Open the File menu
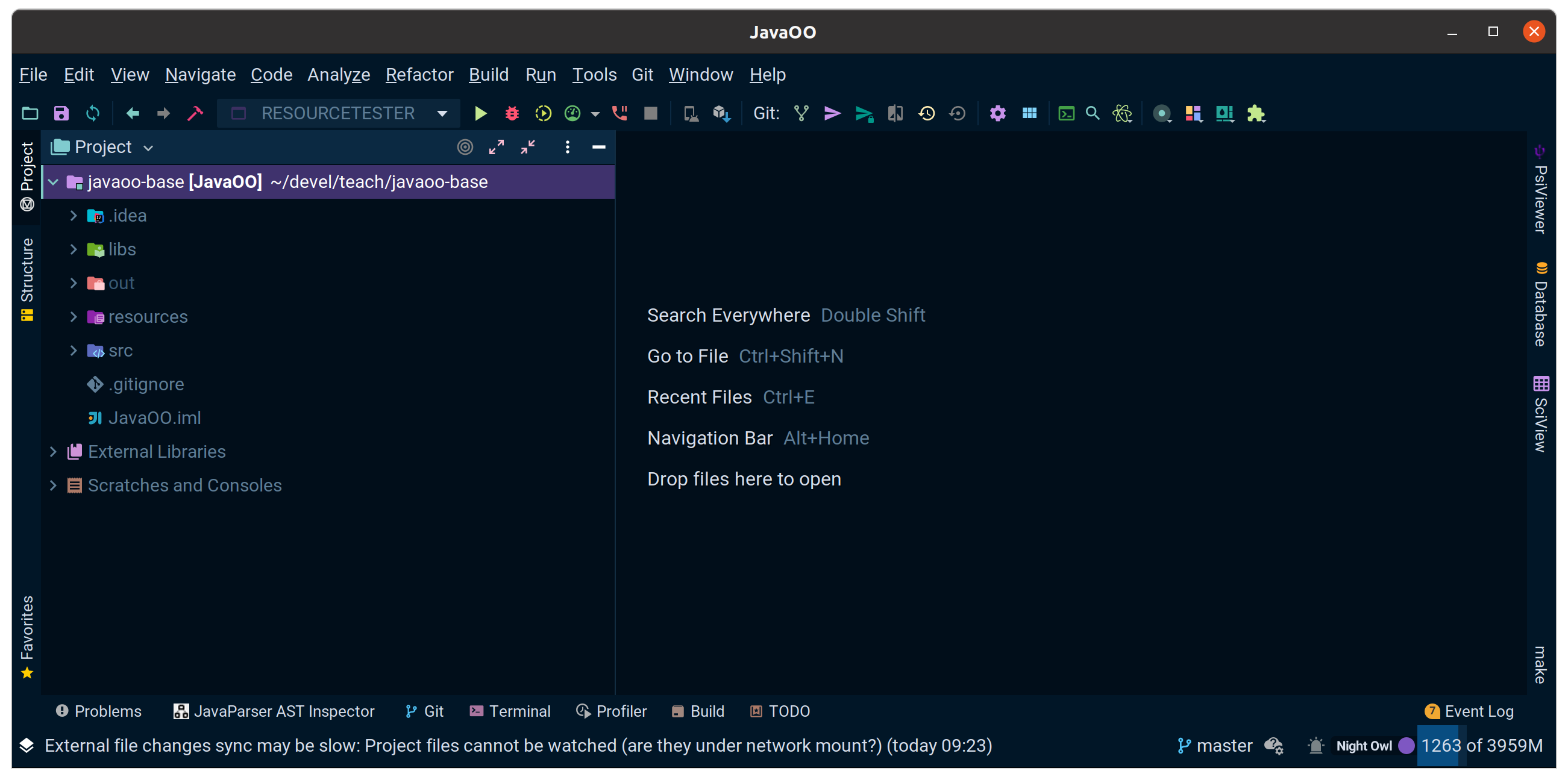 tap(33, 75)
